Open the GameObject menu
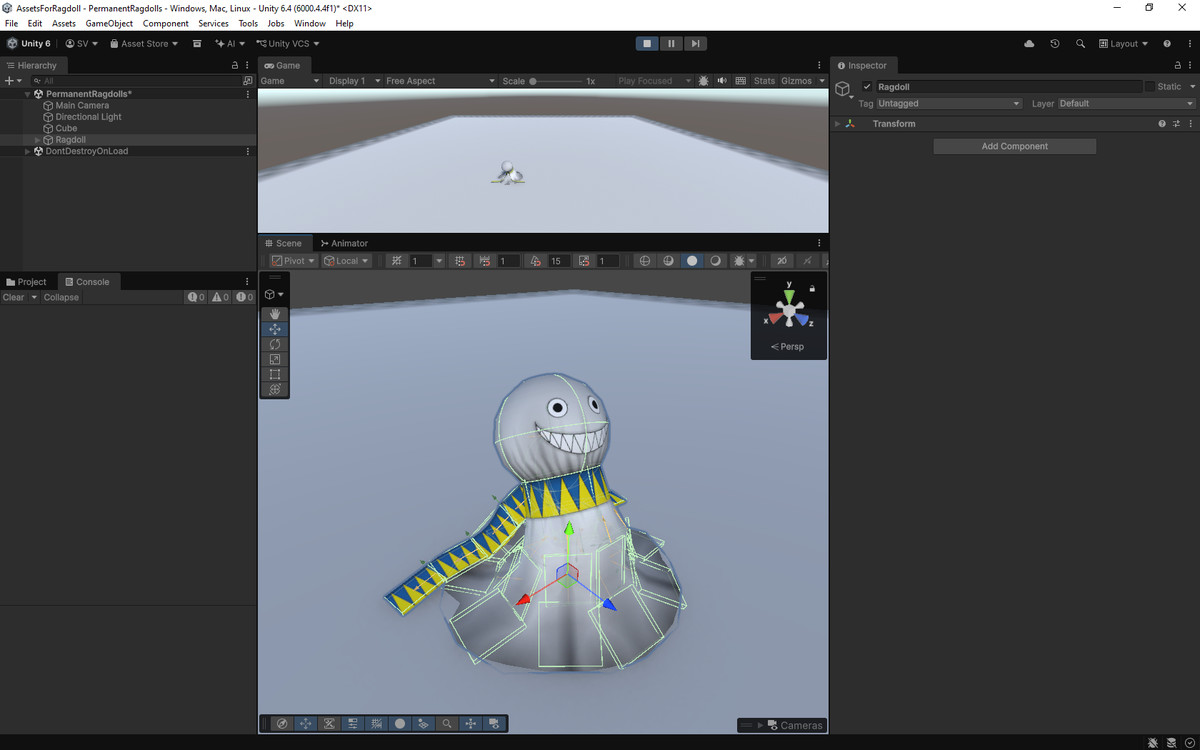The width and height of the screenshot is (1200, 750). 109,23
